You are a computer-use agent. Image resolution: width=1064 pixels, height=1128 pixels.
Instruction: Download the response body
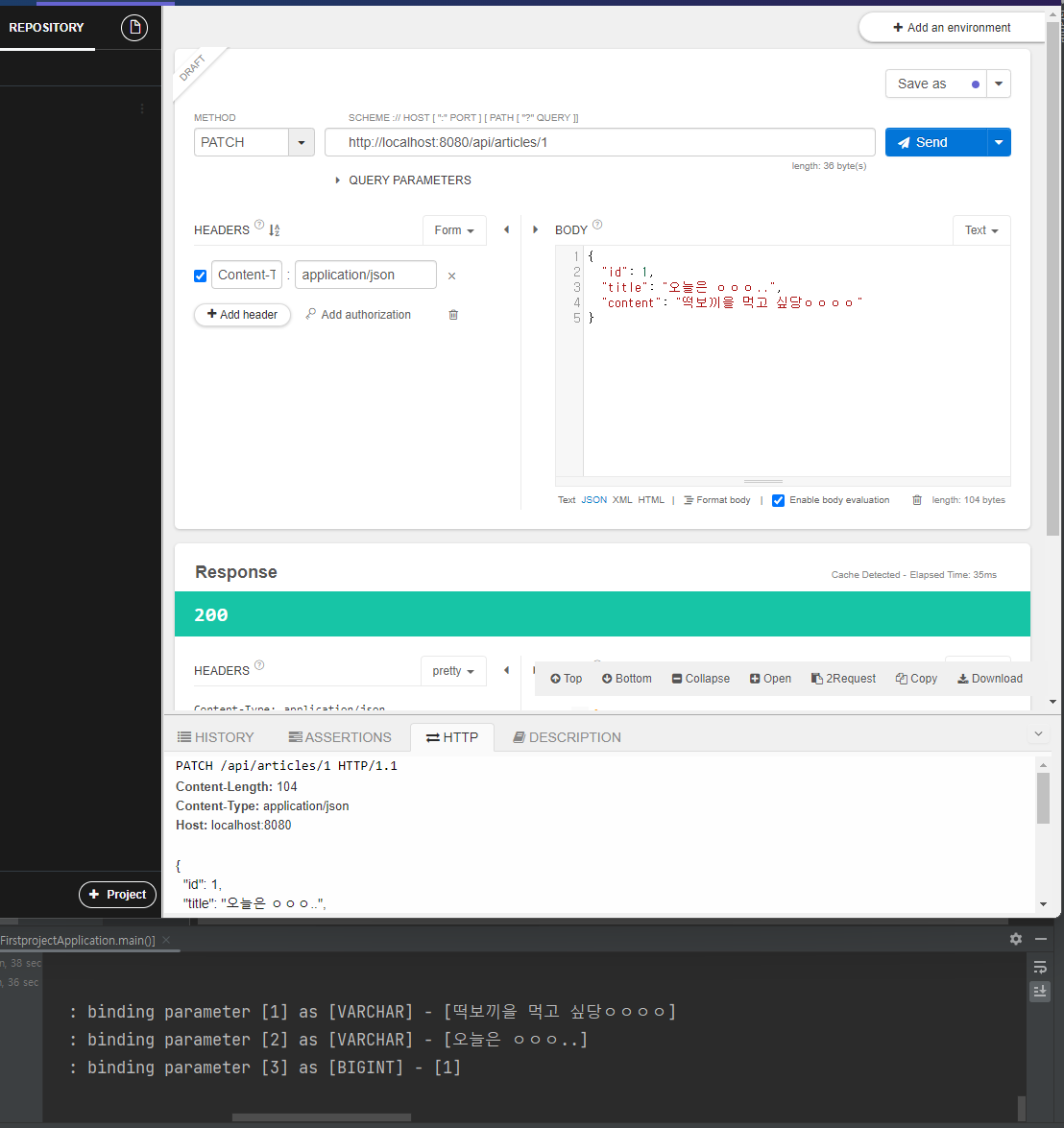pyautogui.click(x=990, y=679)
